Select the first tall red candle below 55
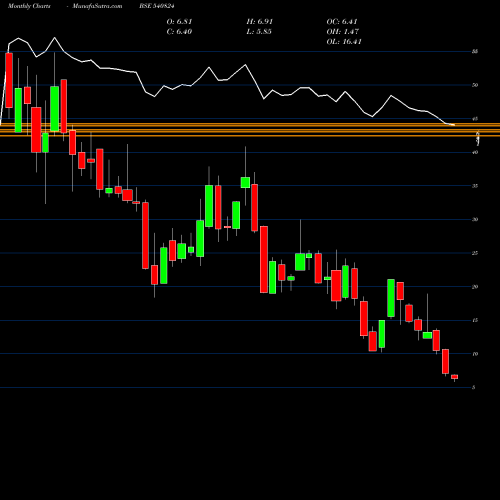The height and width of the screenshot is (500, 500). tap(9, 80)
